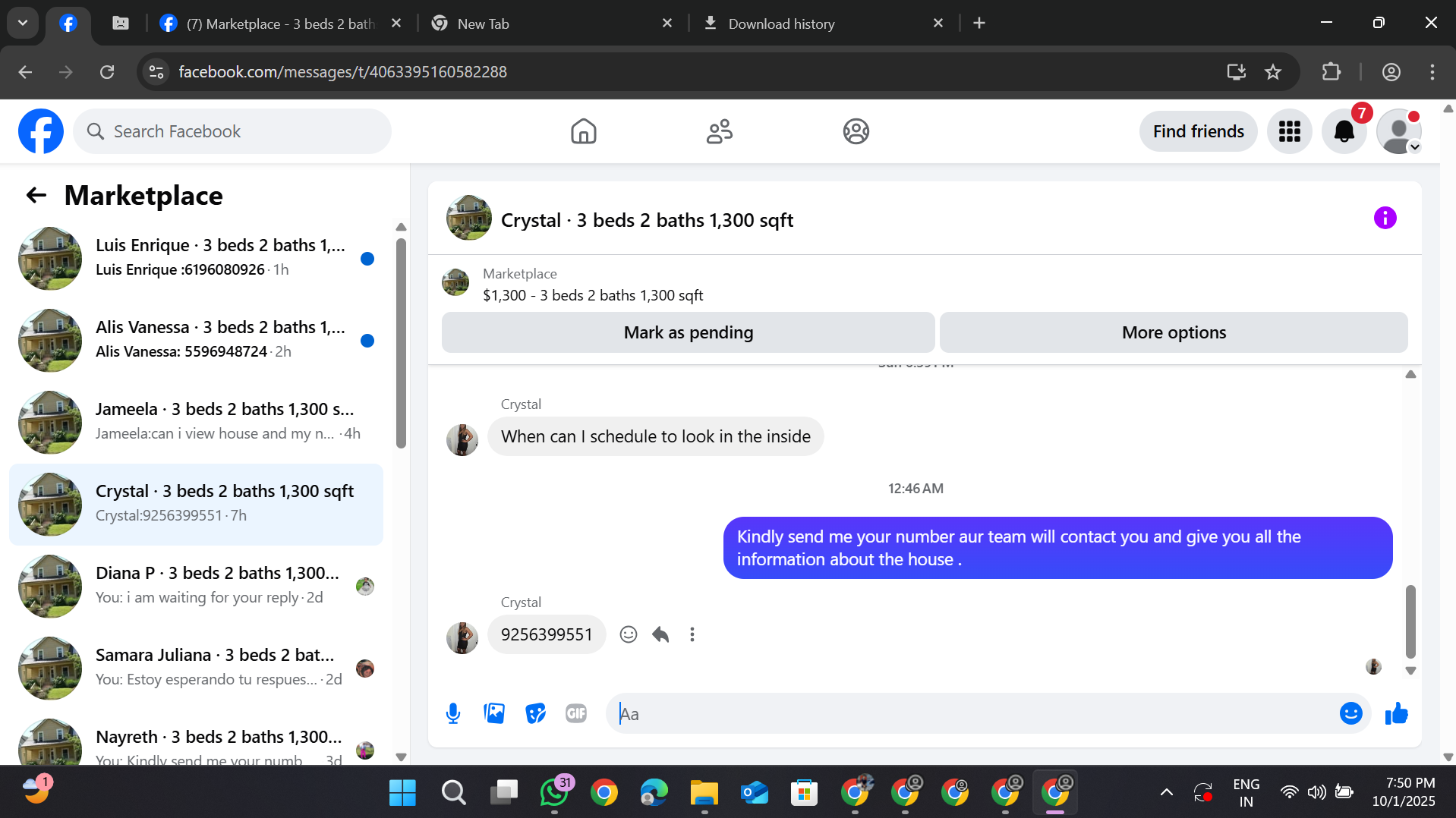
Task: Expand the tab search dropdown
Action: point(23,23)
